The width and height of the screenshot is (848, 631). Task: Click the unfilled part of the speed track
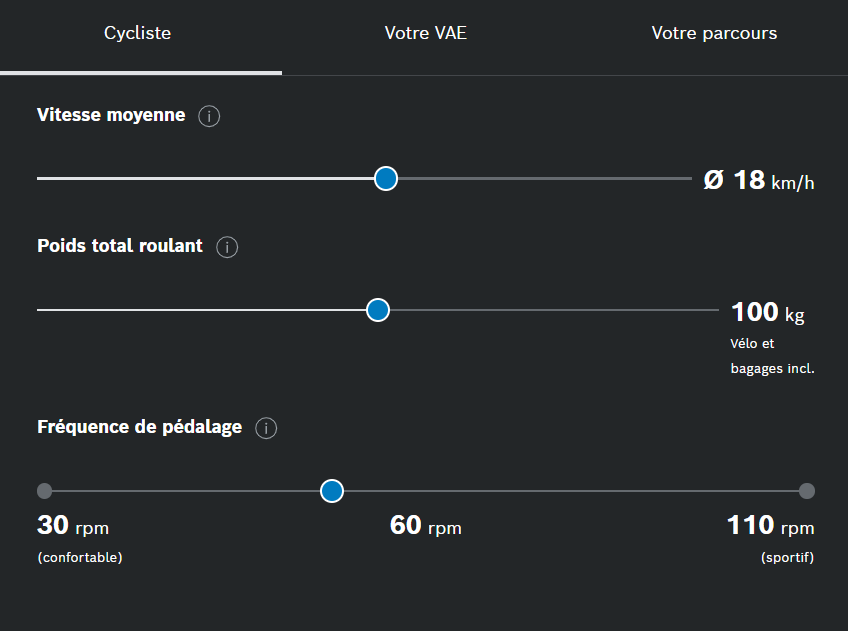[x=545, y=178]
